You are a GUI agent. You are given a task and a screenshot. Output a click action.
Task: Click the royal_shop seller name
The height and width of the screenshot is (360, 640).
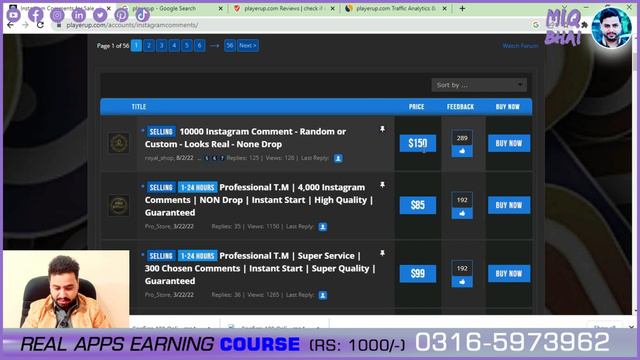pyautogui.click(x=159, y=158)
